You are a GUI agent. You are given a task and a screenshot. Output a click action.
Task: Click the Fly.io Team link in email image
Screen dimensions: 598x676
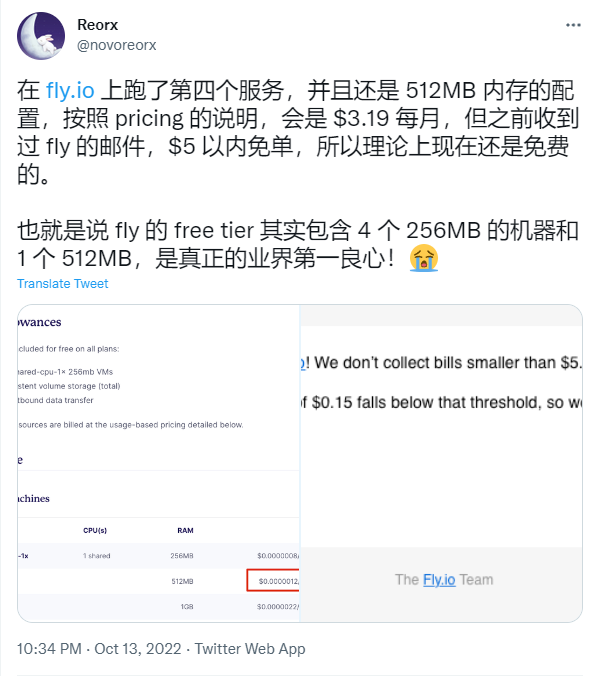click(439, 580)
